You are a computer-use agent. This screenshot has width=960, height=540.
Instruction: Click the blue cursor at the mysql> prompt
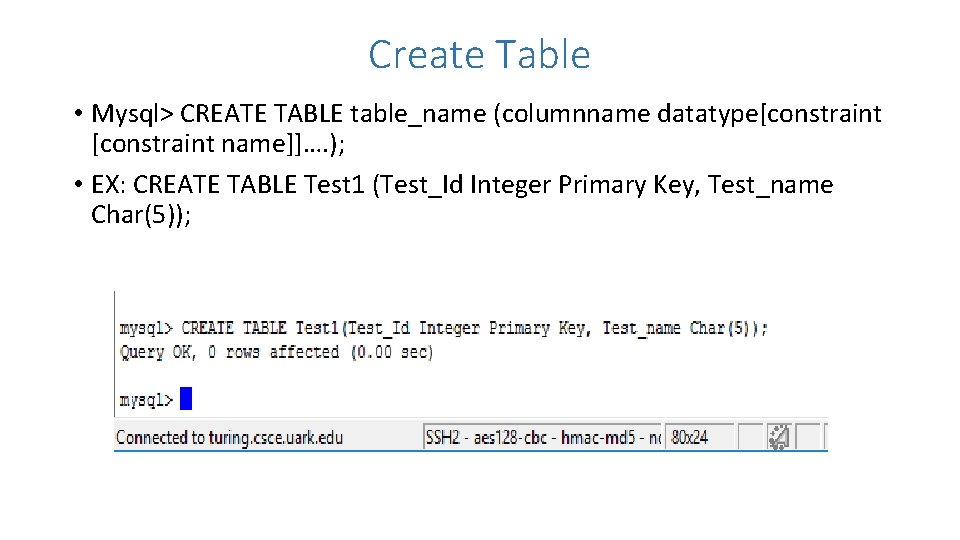pyautogui.click(x=186, y=399)
